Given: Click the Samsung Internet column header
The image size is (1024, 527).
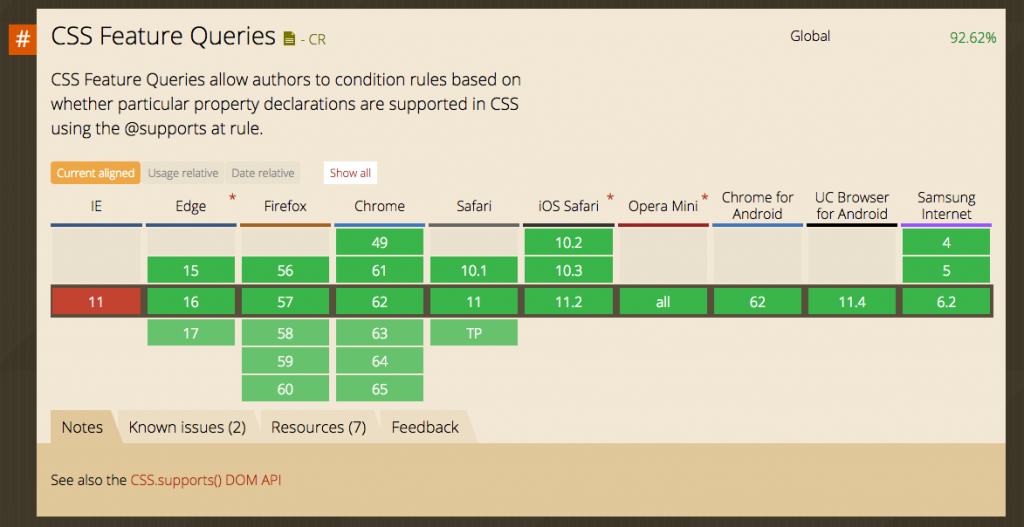Looking at the screenshot, I should (946, 206).
